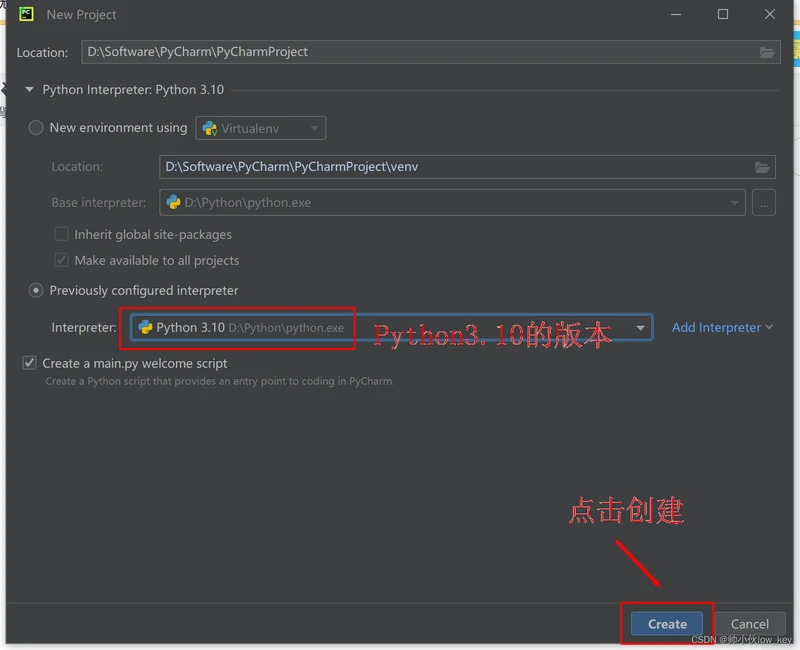Close the New Project dialog

769,14
